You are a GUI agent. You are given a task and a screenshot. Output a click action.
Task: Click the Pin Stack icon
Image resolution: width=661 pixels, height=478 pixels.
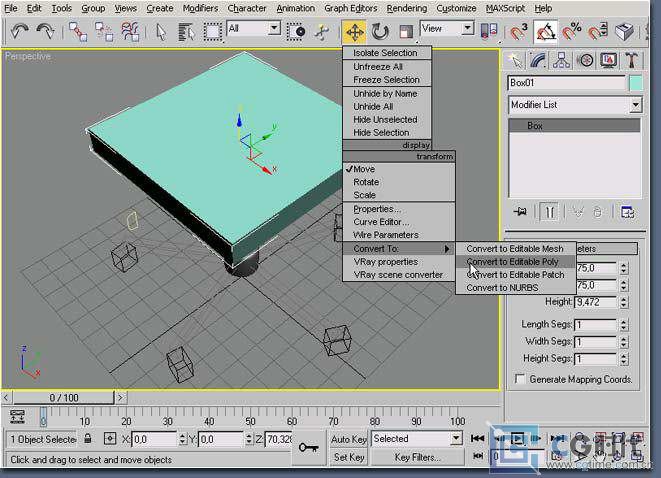pyautogui.click(x=520, y=212)
